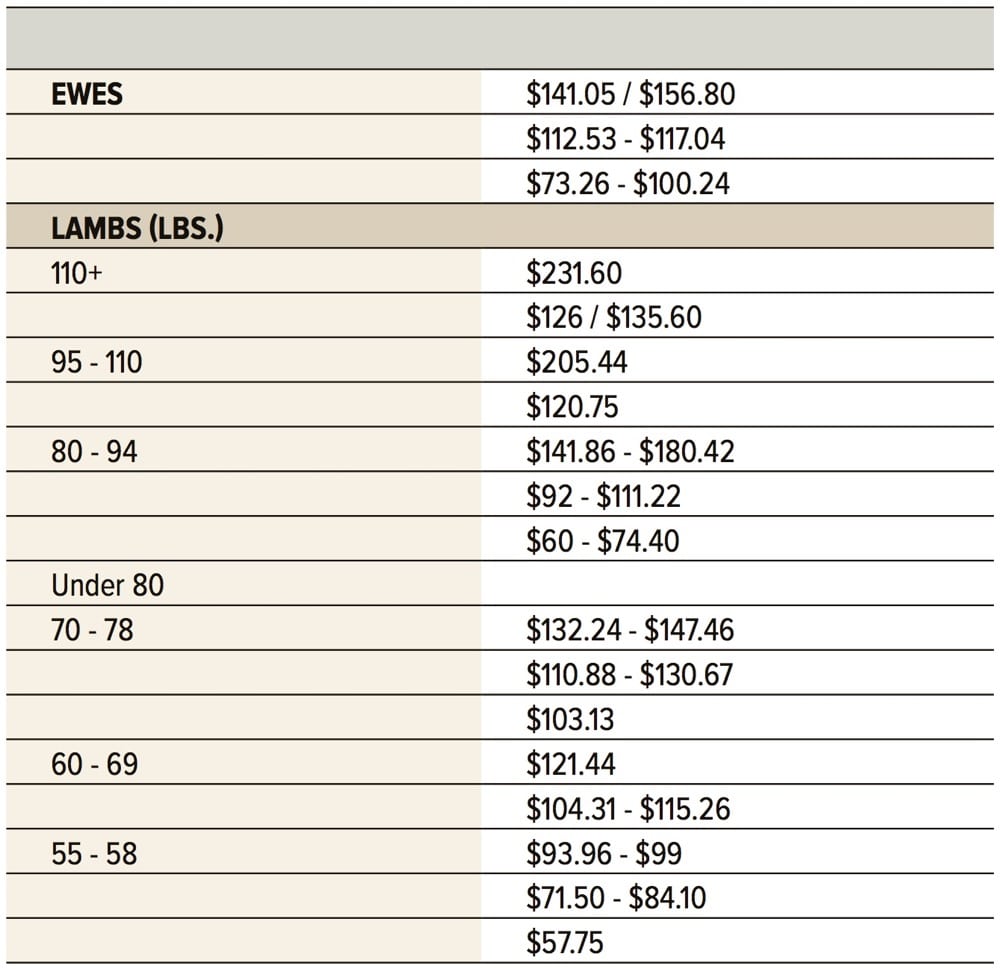Select the 70 - 78 weight label
This screenshot has width=1000, height=969.
pyautogui.click(x=92, y=630)
